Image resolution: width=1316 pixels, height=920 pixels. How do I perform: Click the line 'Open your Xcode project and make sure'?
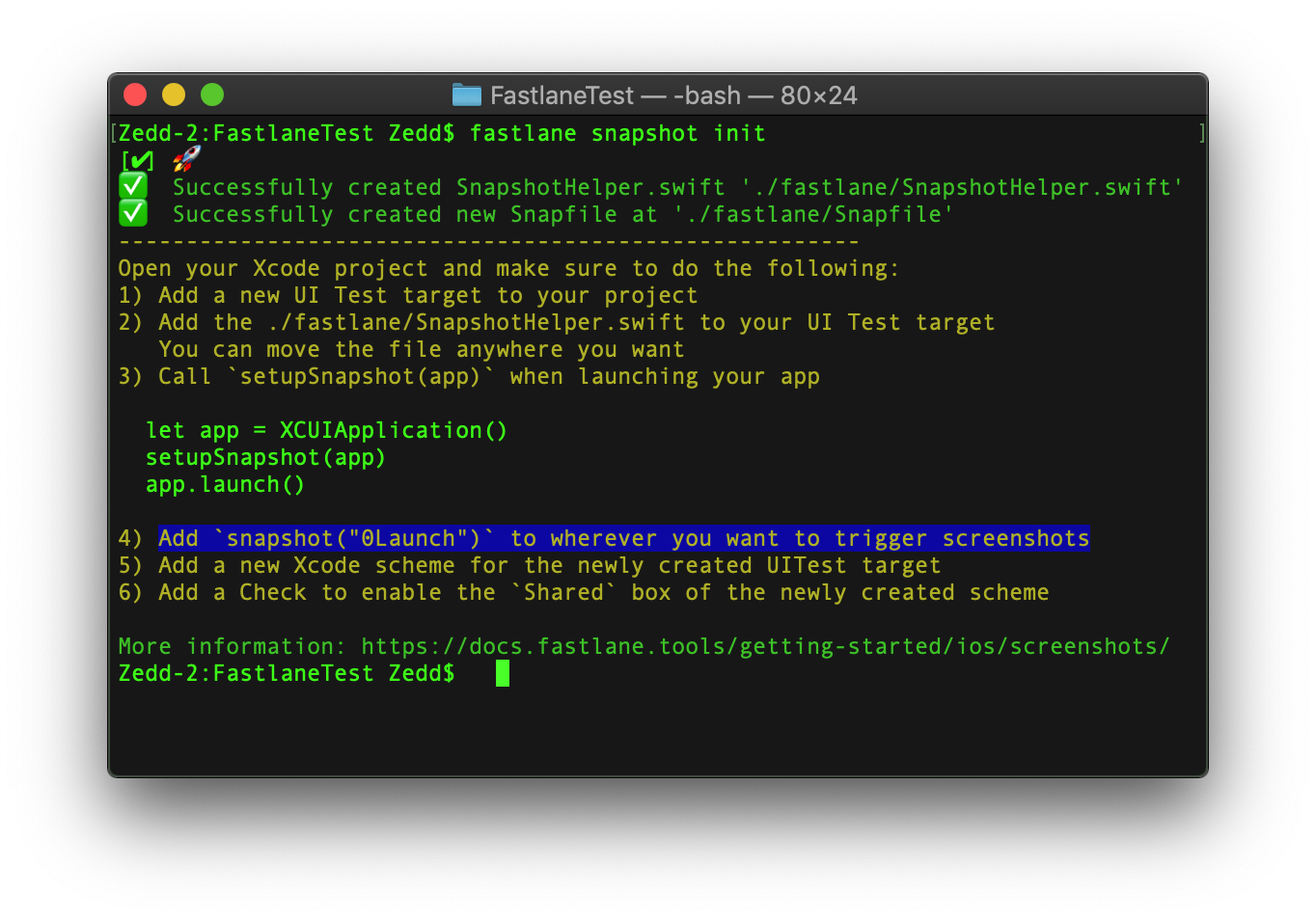coord(508,268)
